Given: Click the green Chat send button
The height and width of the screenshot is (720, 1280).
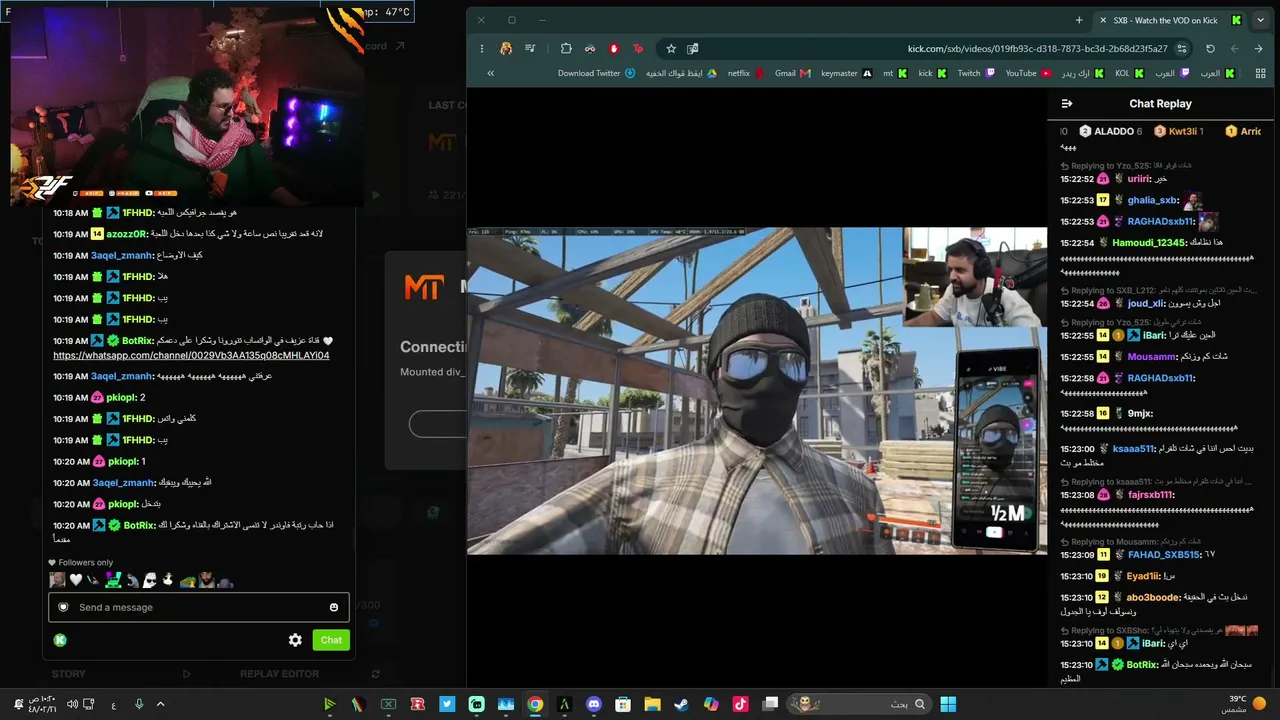Looking at the screenshot, I should click(x=331, y=640).
